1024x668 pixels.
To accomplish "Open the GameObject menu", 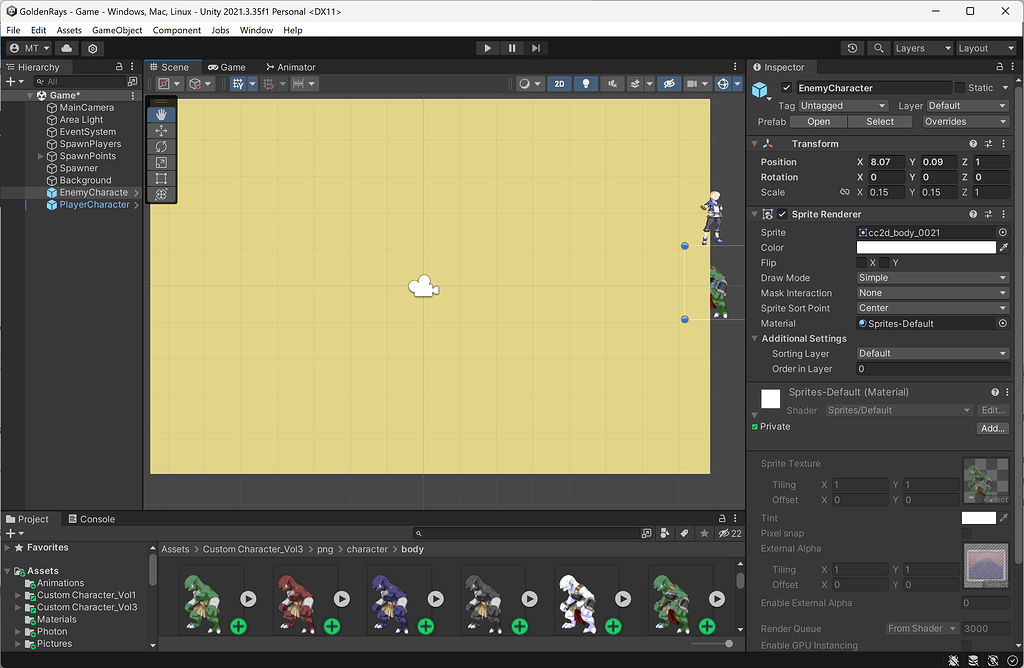I will click(117, 30).
